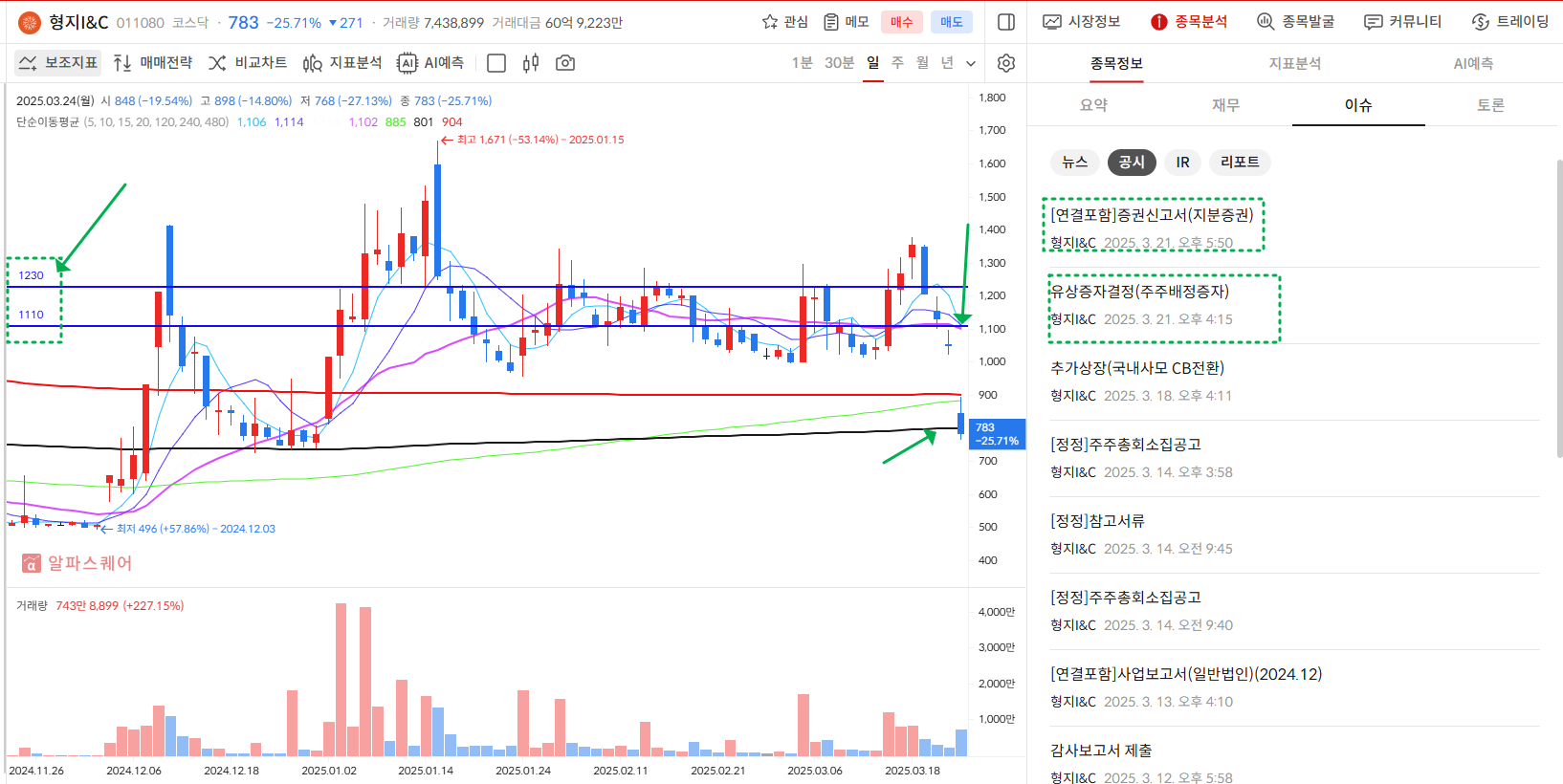Click the 알파스퀘어 logo on chart

[x=77, y=563]
